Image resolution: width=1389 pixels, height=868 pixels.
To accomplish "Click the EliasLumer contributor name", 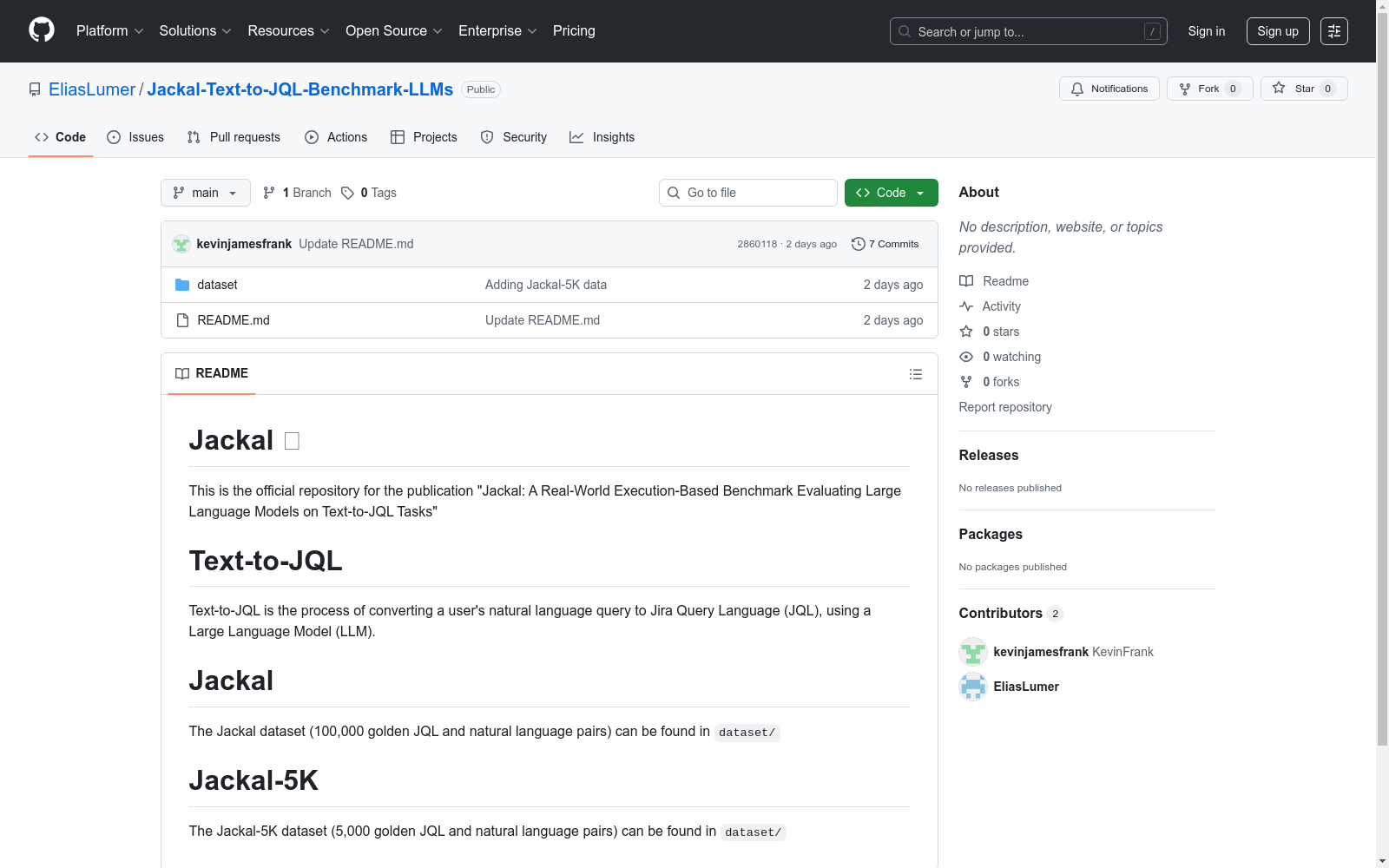I will [1026, 687].
